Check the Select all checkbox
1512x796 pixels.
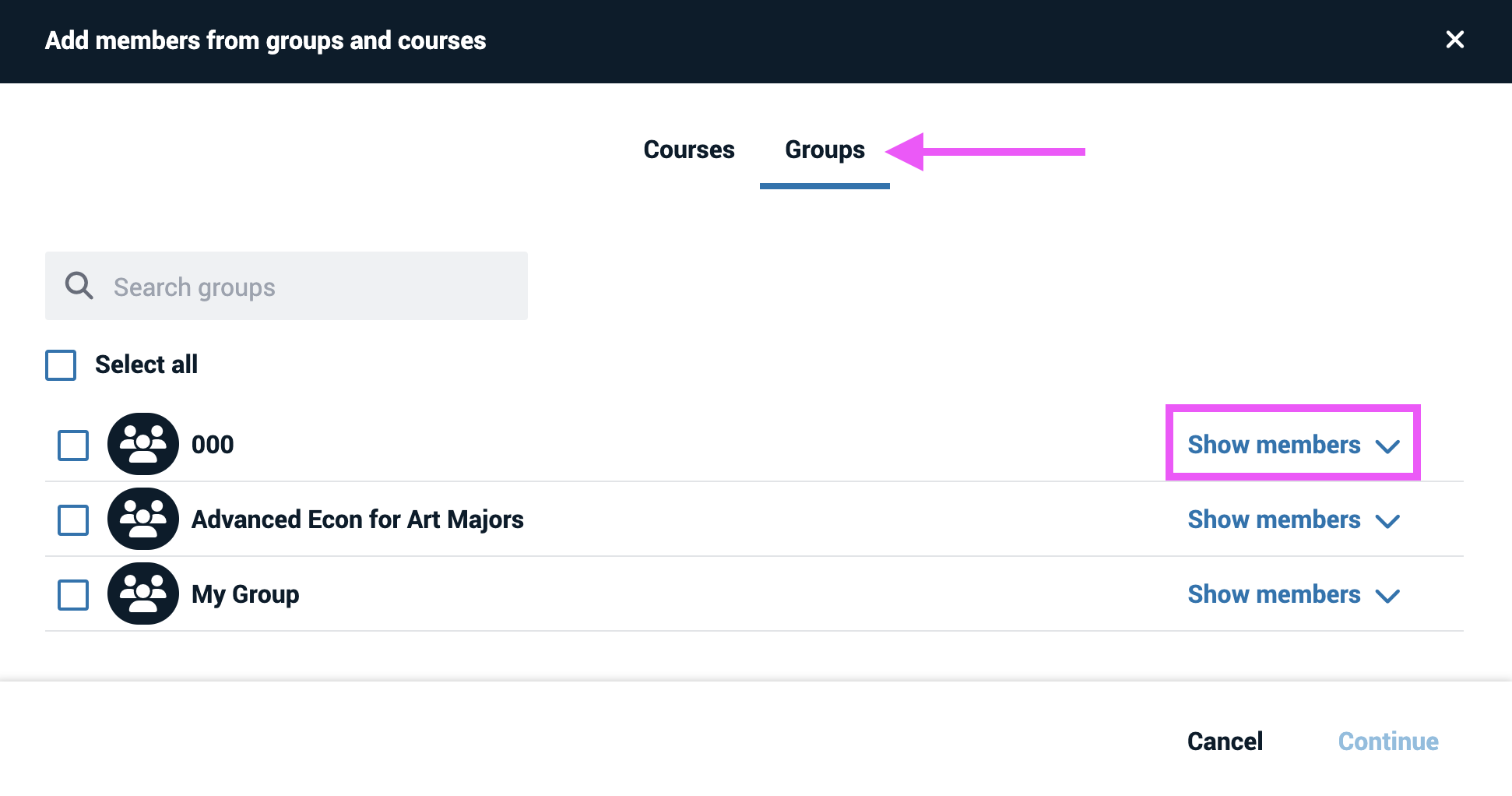(x=61, y=365)
